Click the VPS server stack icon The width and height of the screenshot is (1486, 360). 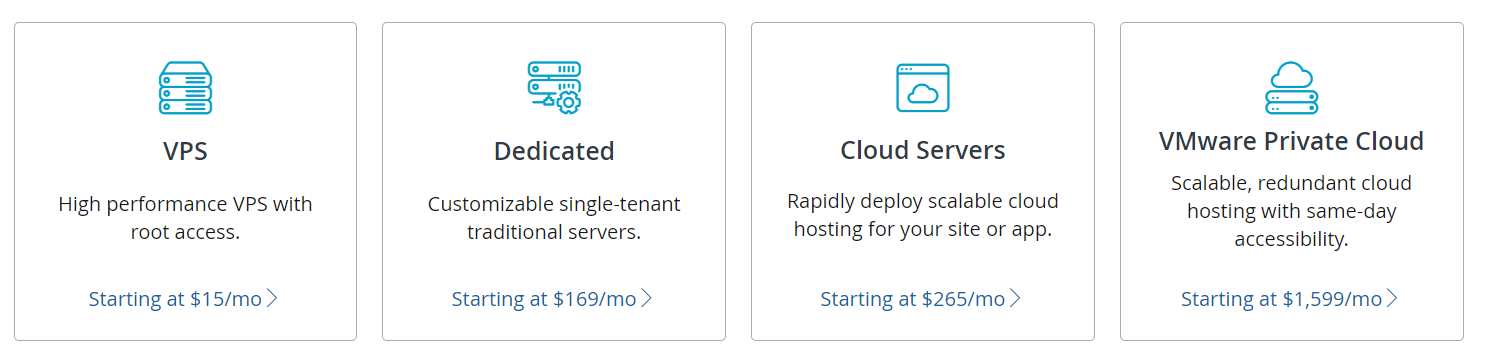click(x=185, y=88)
